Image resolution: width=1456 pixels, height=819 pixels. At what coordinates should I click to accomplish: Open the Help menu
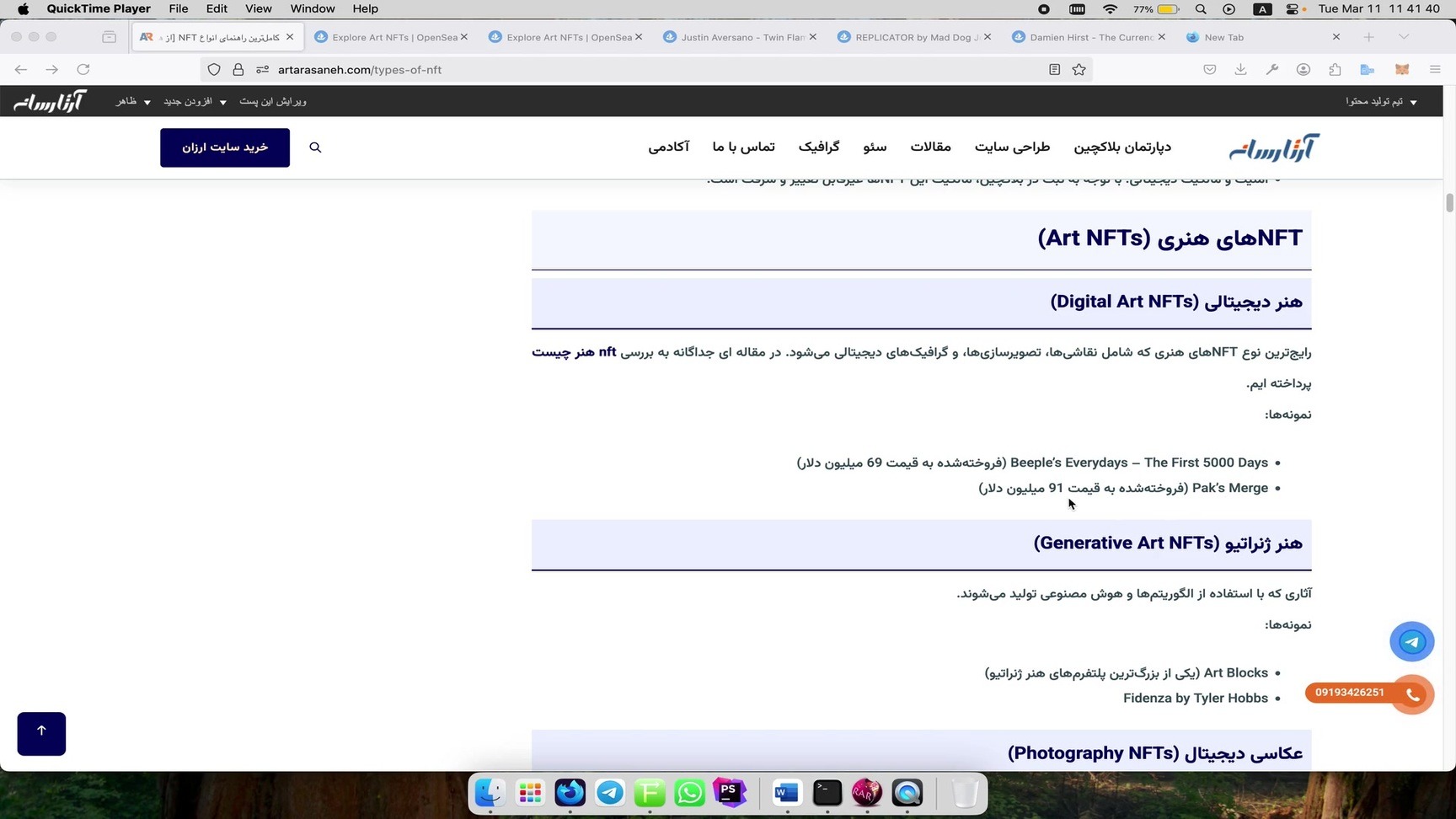pos(365,9)
